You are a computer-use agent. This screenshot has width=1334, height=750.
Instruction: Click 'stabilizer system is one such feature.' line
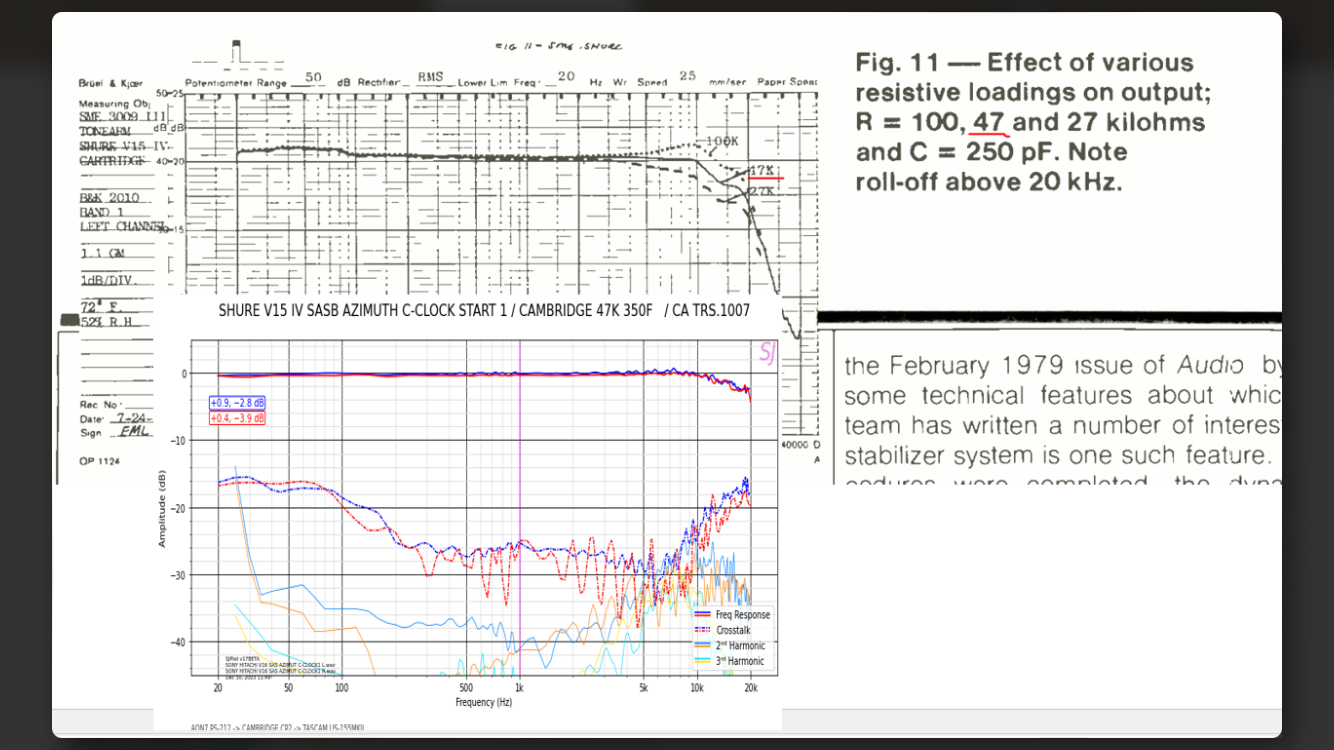[x=1058, y=456]
